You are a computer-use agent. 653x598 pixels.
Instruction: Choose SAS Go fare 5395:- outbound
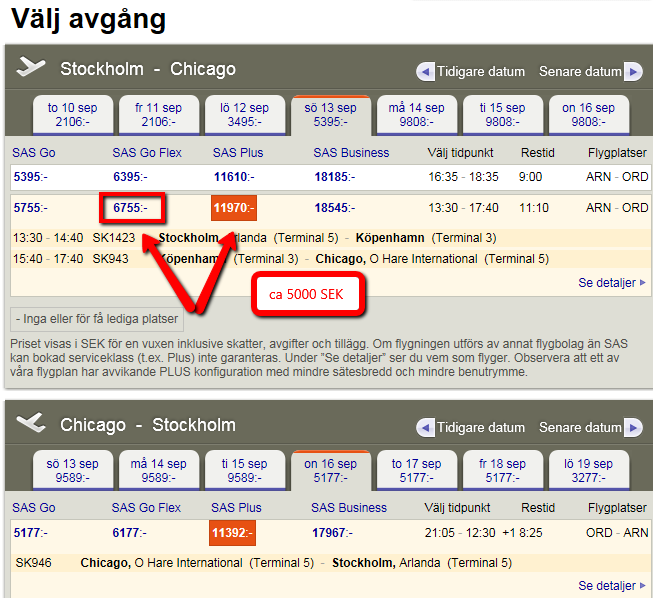[30, 177]
